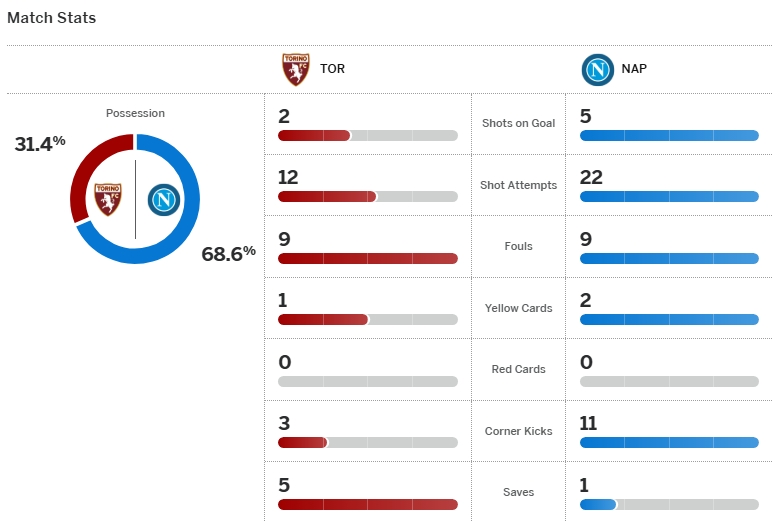Select the NAP team abbreviation

click(634, 70)
